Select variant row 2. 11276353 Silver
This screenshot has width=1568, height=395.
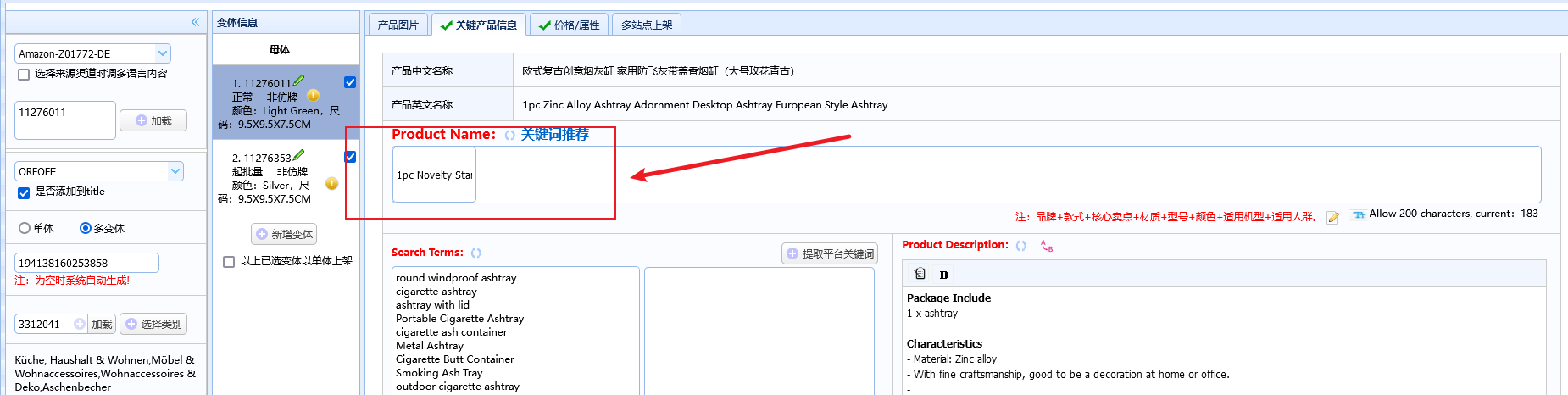click(286, 177)
